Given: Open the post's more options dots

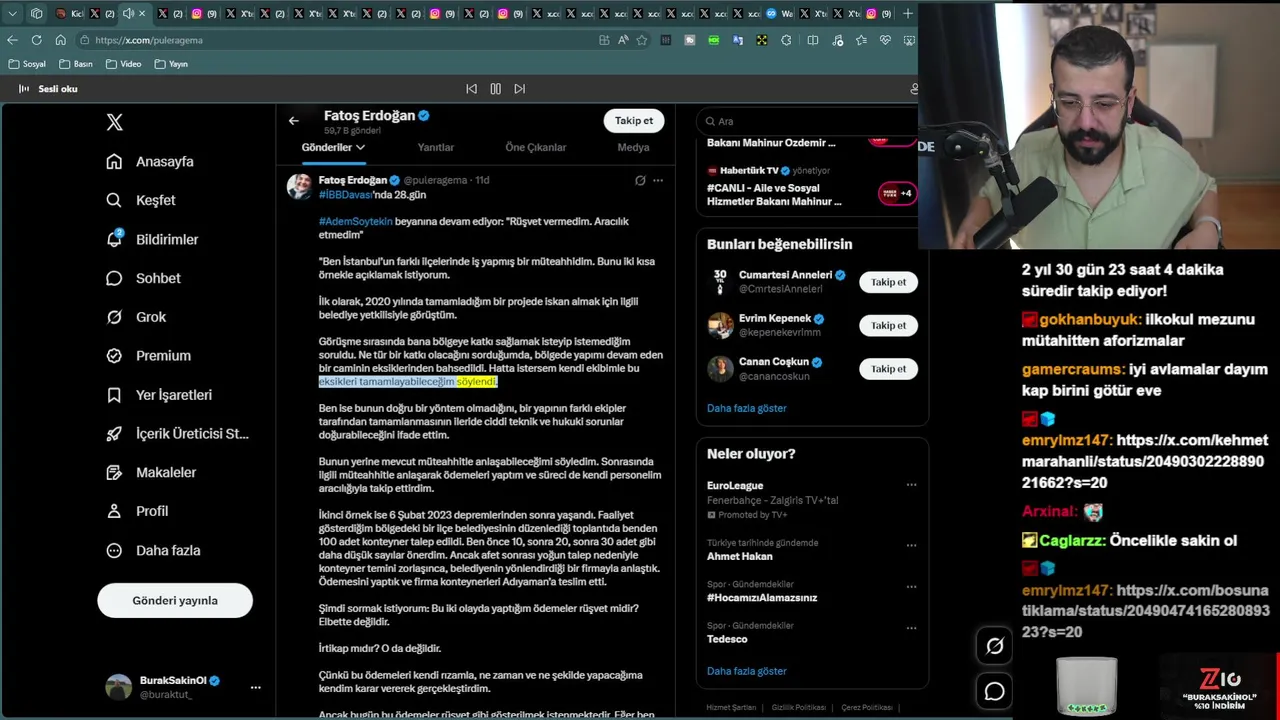Looking at the screenshot, I should (657, 180).
